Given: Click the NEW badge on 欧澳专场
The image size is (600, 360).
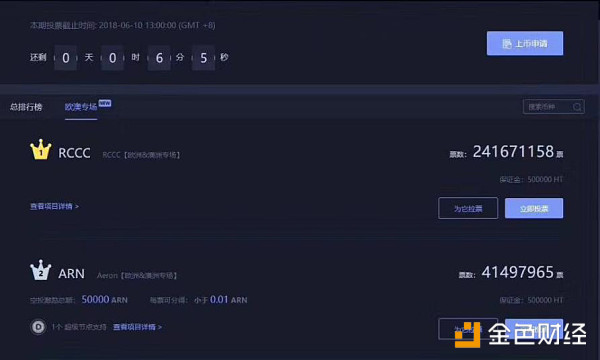Looking at the screenshot, I should tap(105, 103).
